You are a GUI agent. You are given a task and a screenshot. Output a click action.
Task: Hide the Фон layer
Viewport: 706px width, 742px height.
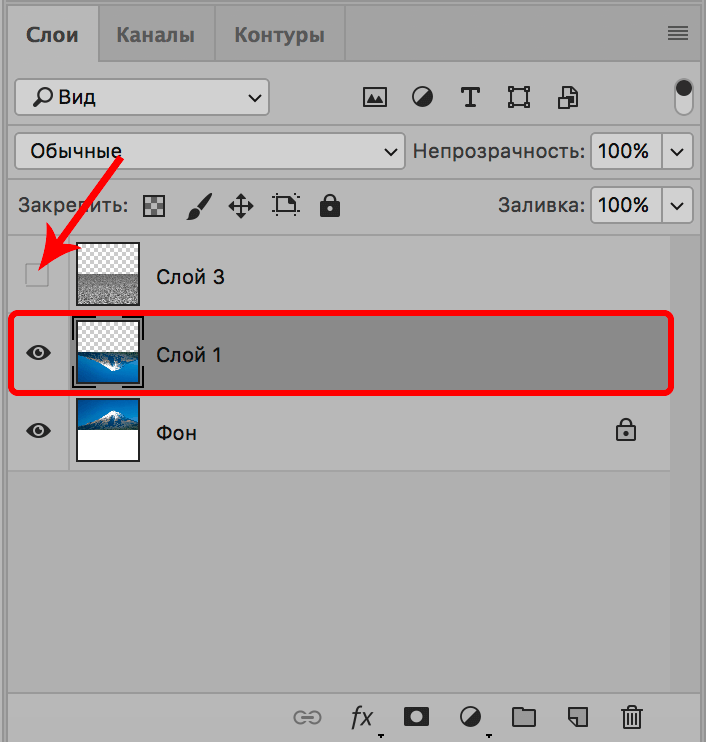point(38,430)
